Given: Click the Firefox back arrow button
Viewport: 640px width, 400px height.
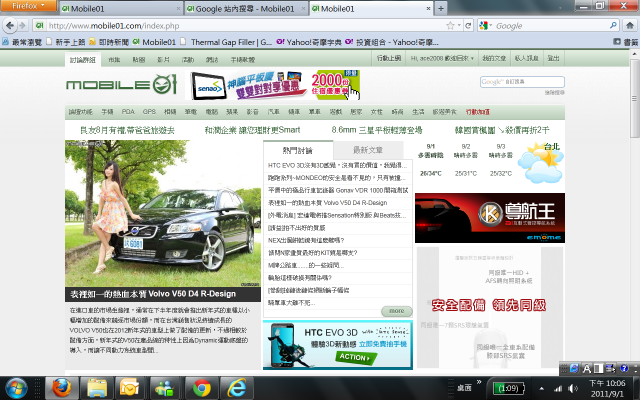Looking at the screenshot, I should (x=10, y=25).
